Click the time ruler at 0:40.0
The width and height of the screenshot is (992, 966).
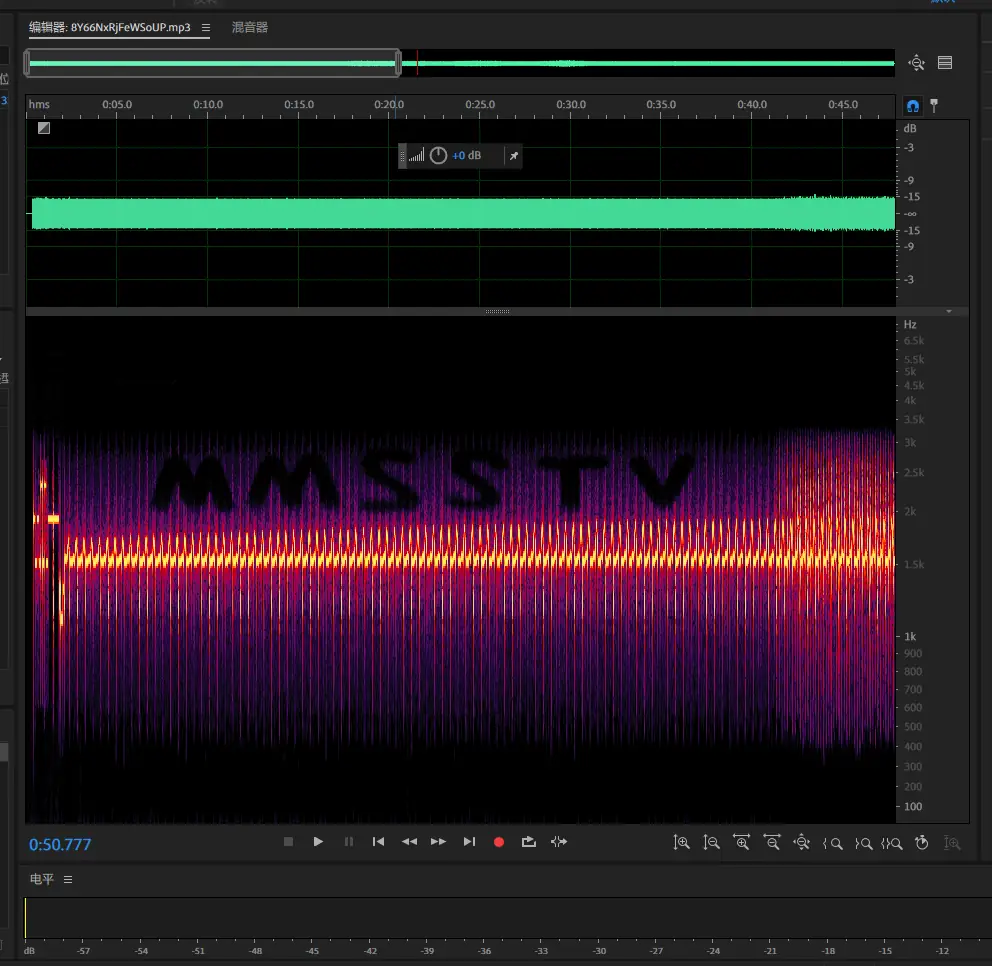point(752,104)
